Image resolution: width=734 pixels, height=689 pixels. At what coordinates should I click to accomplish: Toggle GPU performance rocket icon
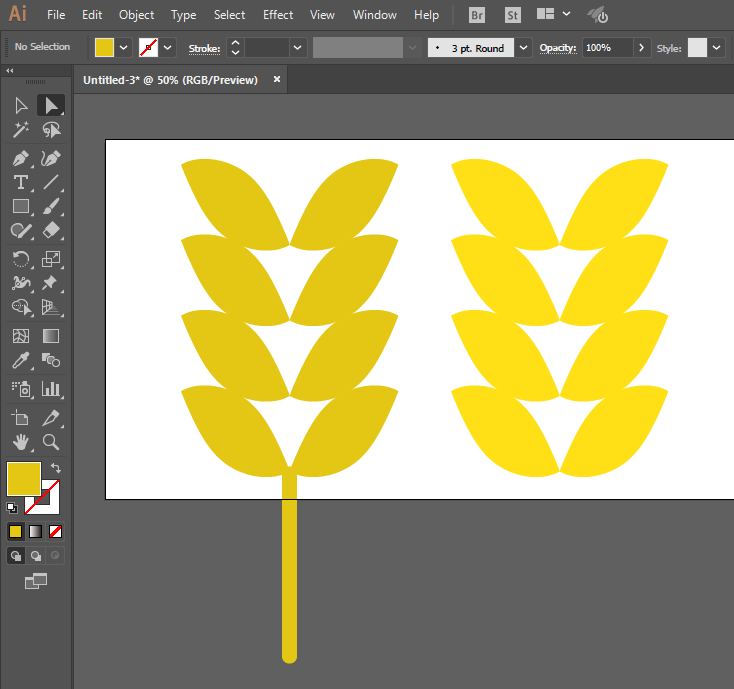click(x=598, y=15)
